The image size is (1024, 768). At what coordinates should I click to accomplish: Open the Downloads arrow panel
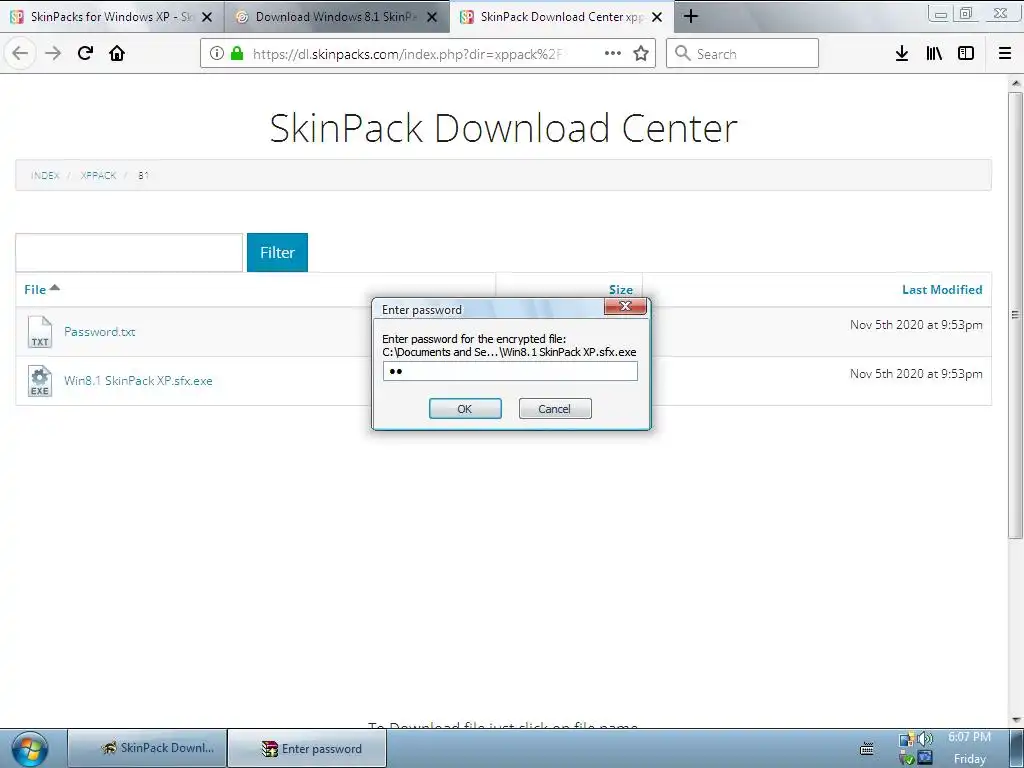click(x=902, y=53)
